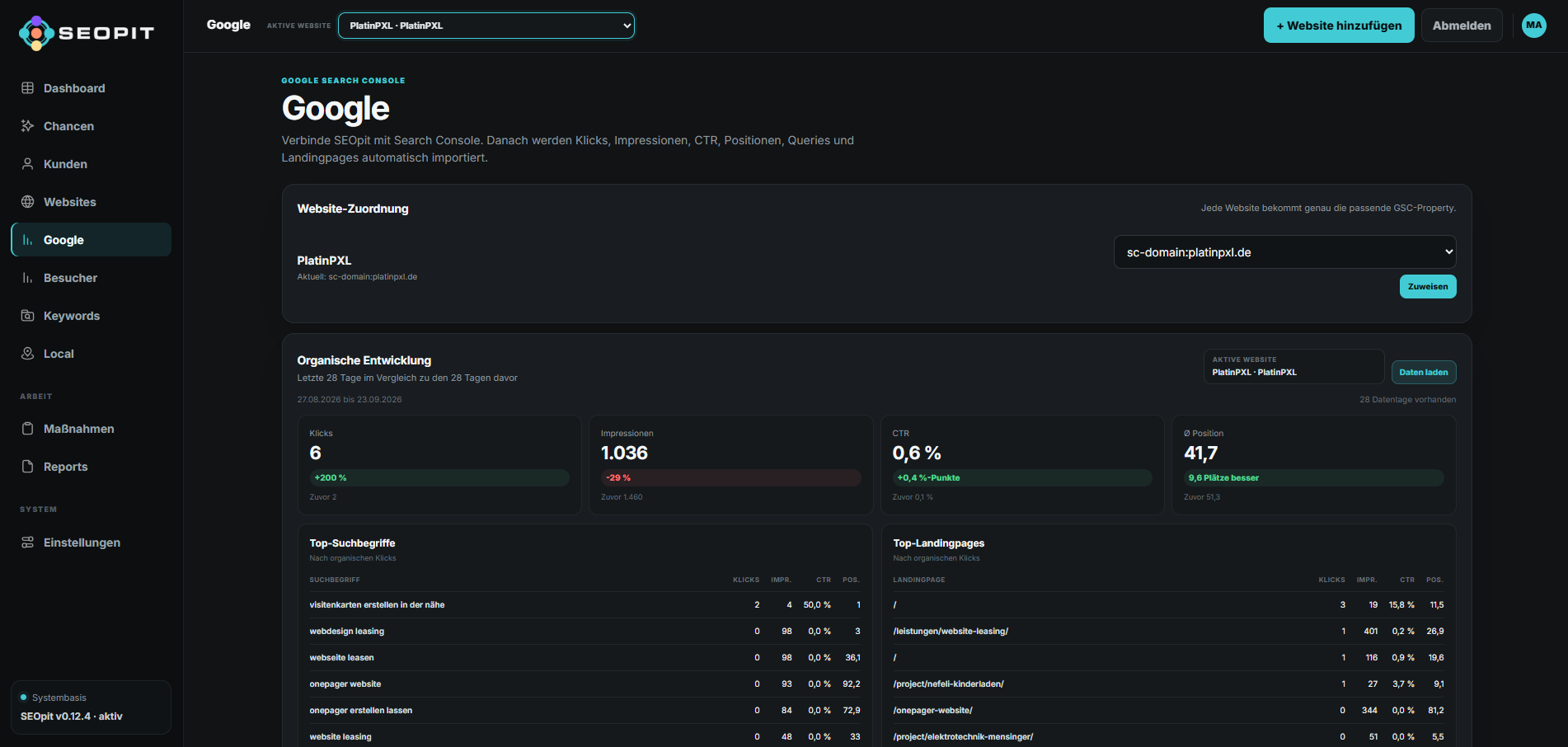
Task: Click the Abmelden button
Action: point(1462,26)
